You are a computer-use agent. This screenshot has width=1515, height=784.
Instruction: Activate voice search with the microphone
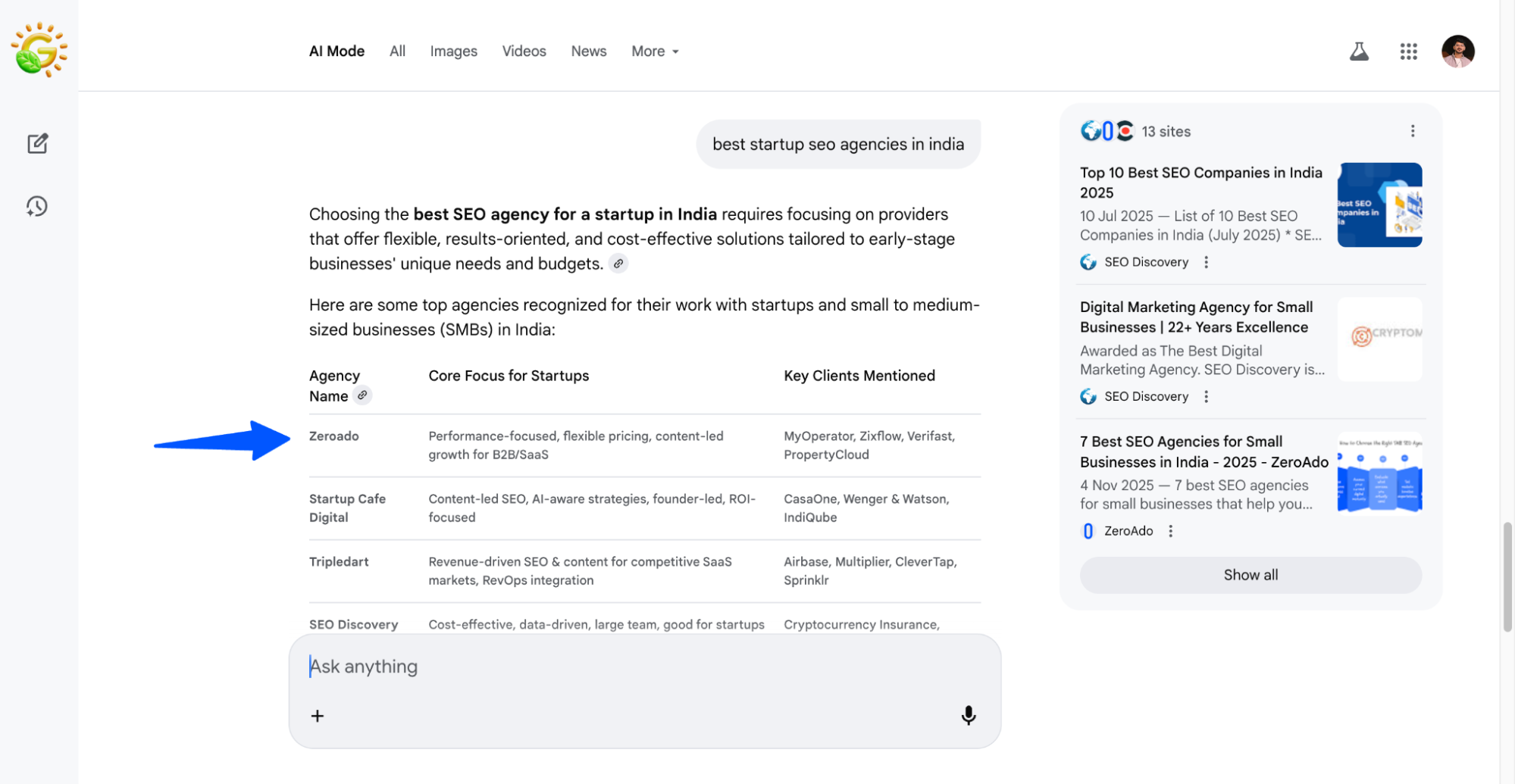click(969, 715)
